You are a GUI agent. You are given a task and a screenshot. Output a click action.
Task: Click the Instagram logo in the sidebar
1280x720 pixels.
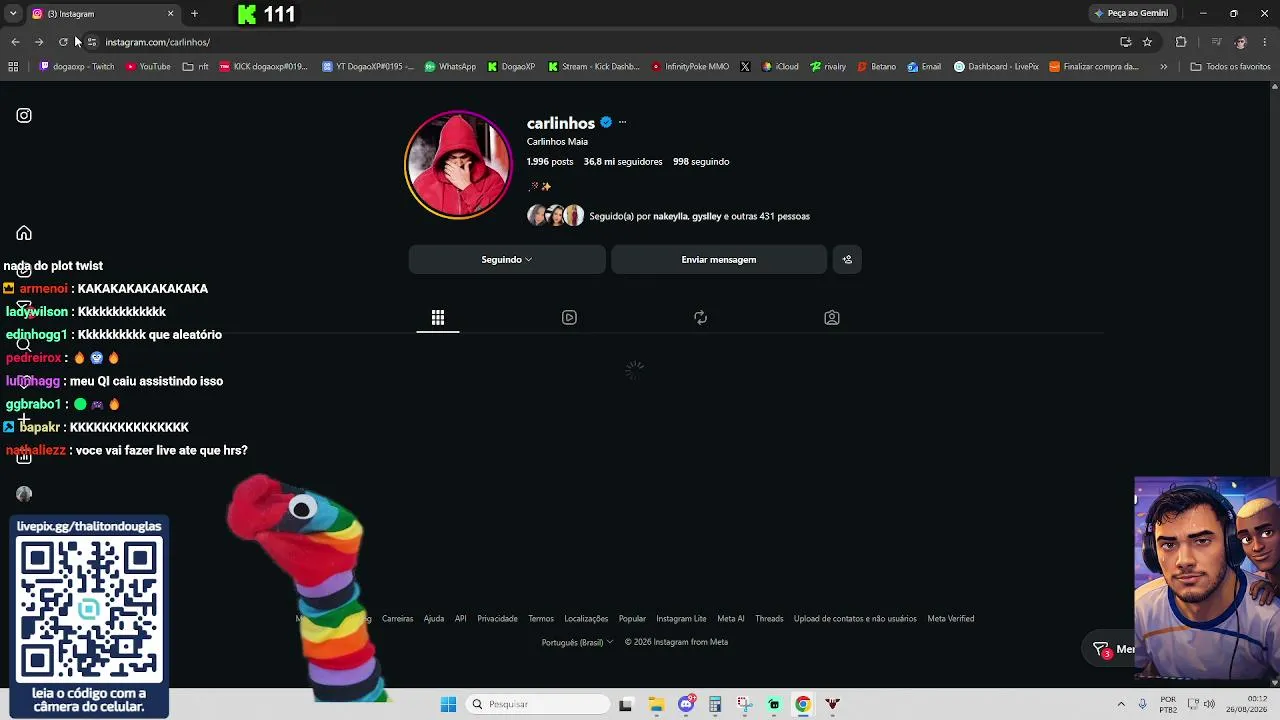click(24, 116)
